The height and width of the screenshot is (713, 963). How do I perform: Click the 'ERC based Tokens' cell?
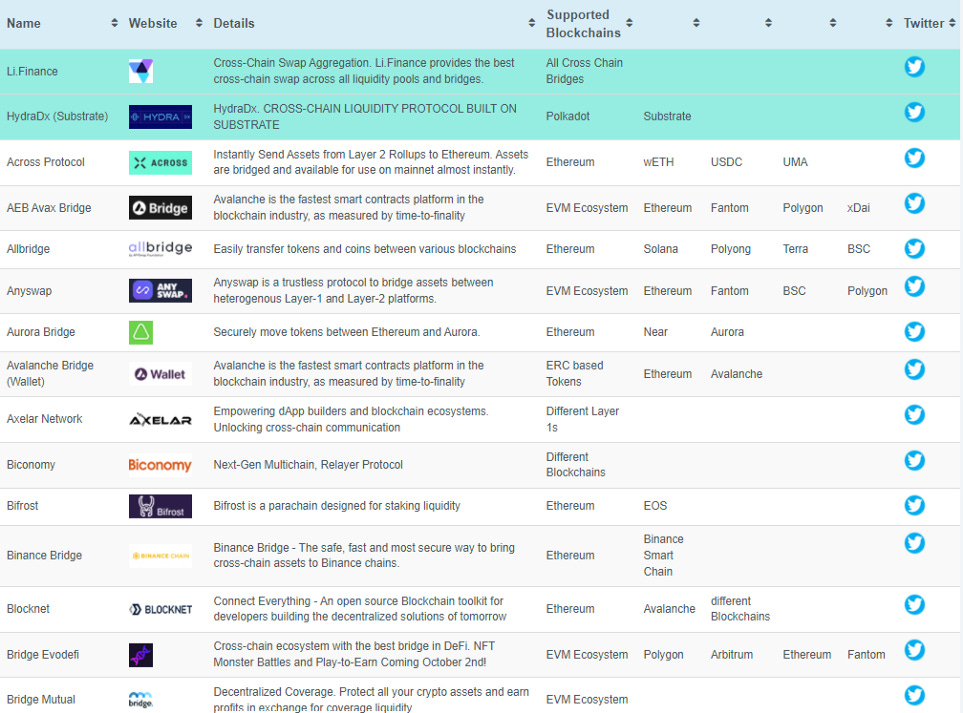(574, 373)
